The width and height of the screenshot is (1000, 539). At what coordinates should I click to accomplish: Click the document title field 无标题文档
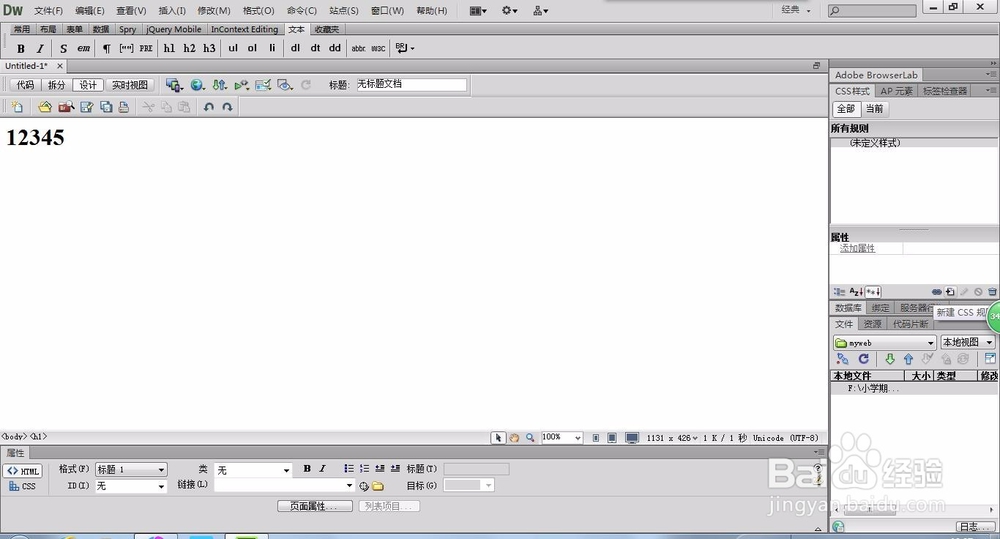(x=411, y=84)
